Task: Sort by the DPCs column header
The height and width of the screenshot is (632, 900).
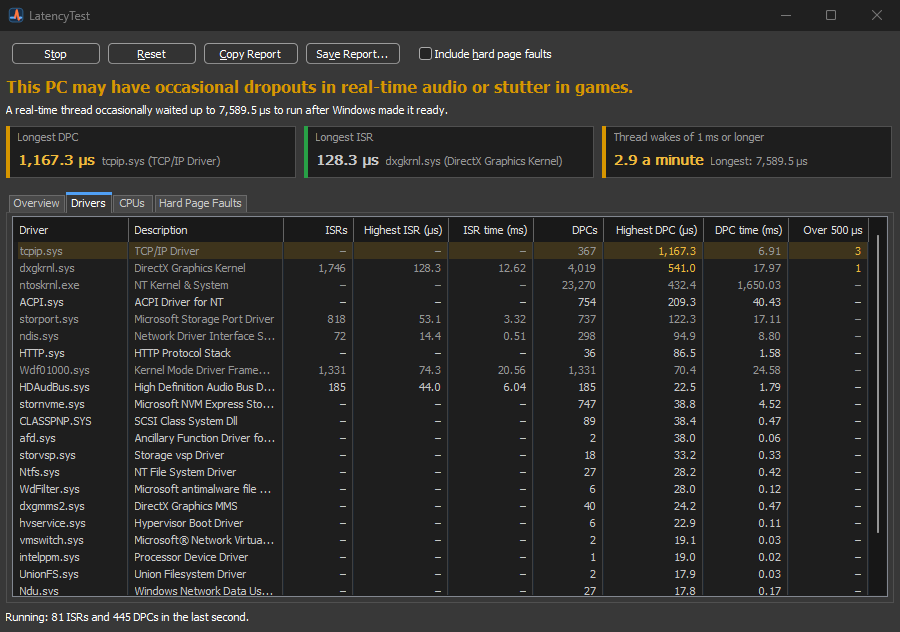Action: 568,230
